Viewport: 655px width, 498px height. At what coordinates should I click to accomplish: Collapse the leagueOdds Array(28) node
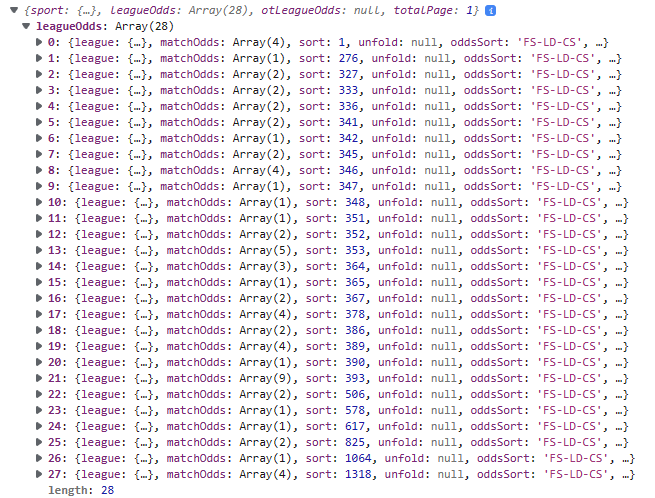click(x=26, y=26)
